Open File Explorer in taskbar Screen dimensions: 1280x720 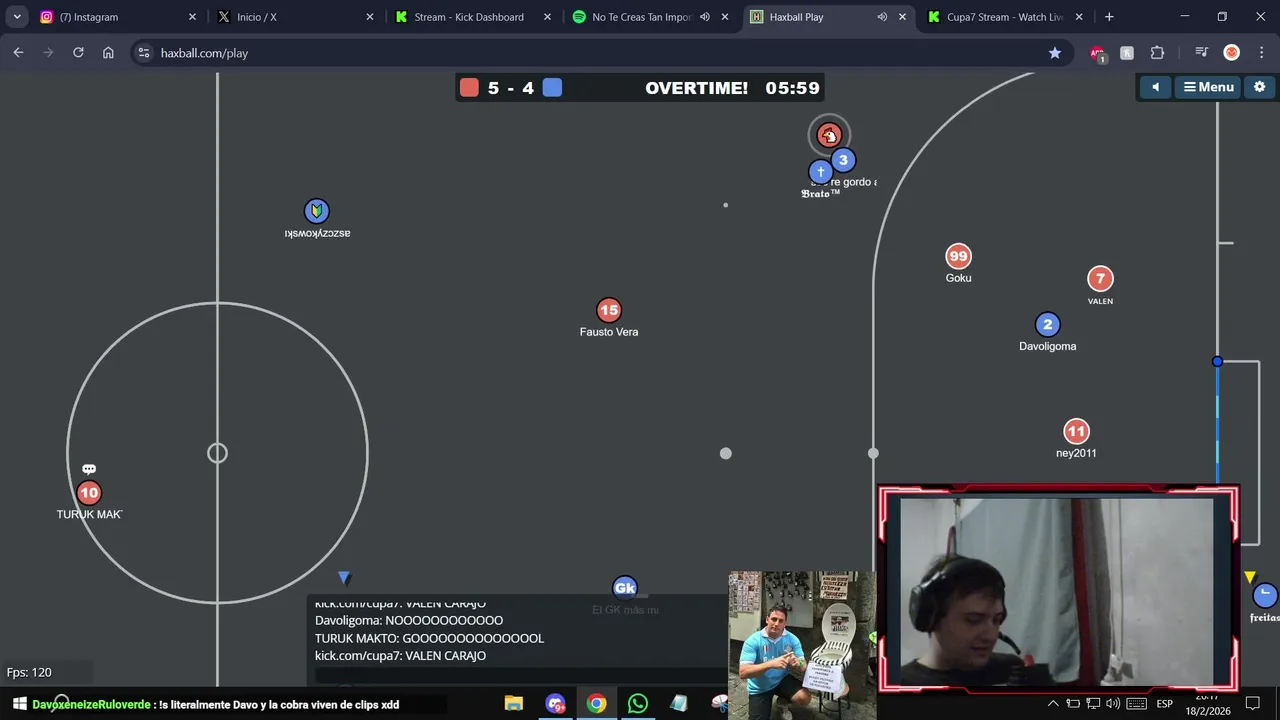[x=513, y=704]
